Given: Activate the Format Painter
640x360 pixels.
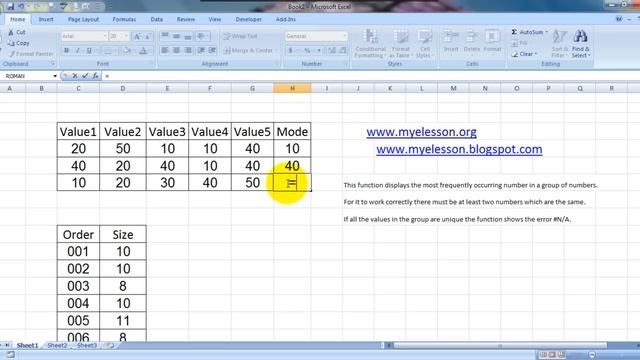Looking at the screenshot, I should coord(31,53).
